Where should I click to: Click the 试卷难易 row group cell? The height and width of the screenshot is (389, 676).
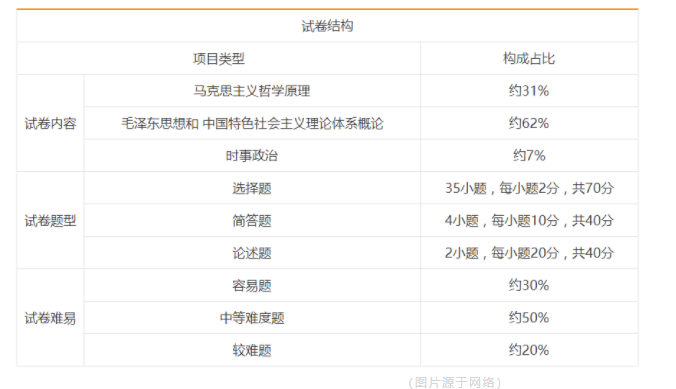pos(50,318)
